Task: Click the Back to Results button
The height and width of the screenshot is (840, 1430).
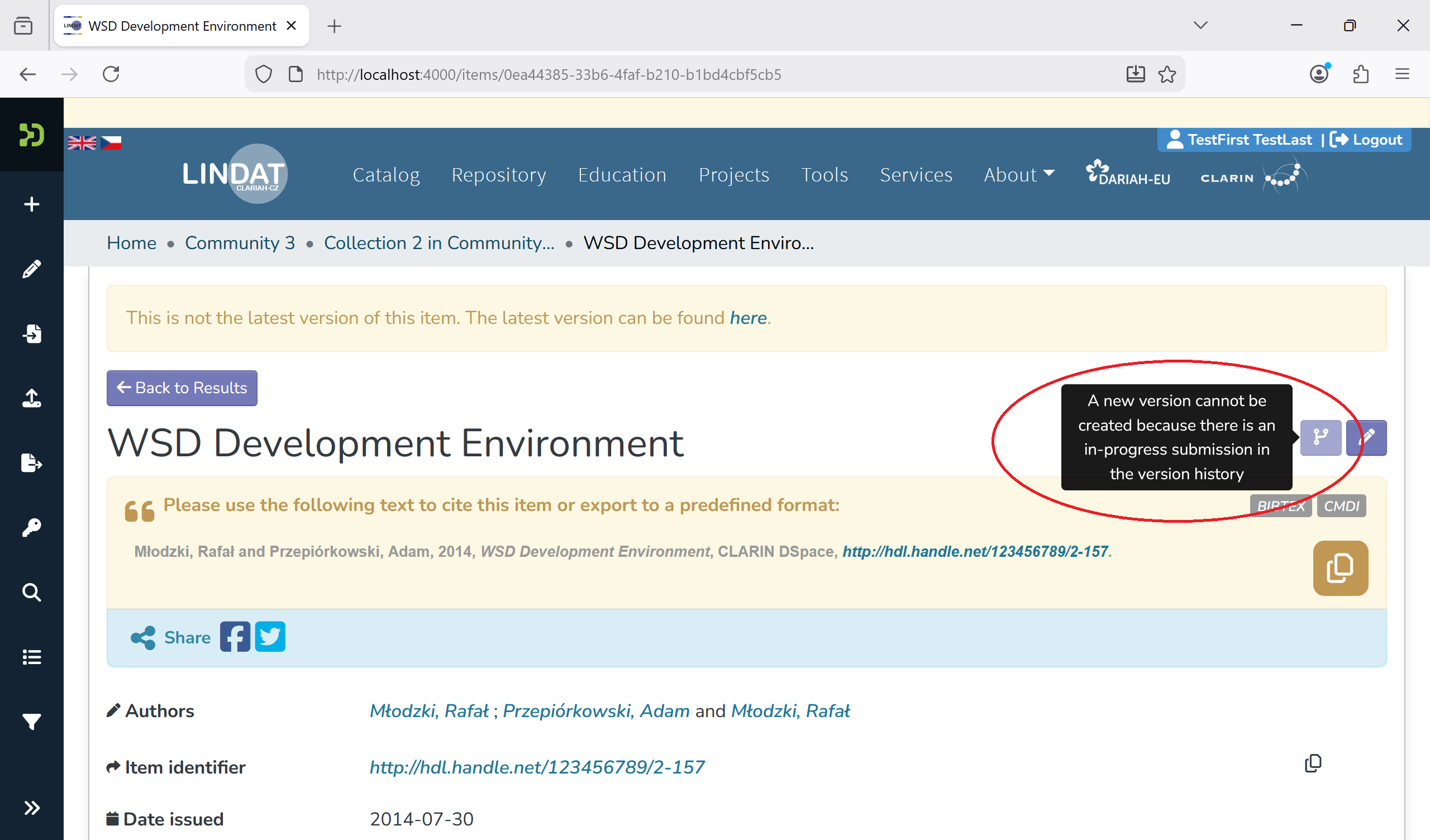Action: (x=182, y=388)
